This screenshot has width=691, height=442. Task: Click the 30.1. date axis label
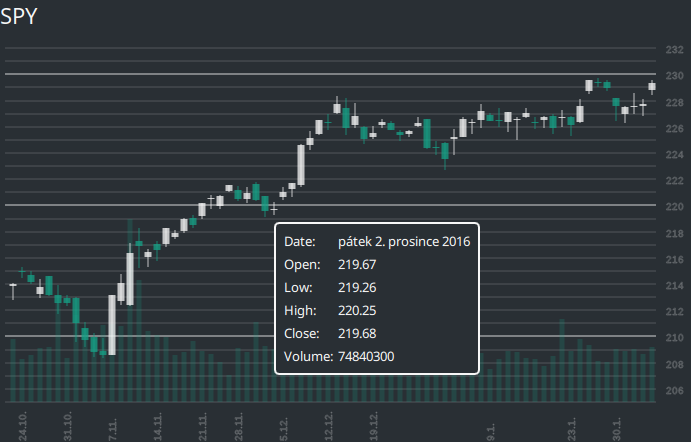pyautogui.click(x=617, y=430)
